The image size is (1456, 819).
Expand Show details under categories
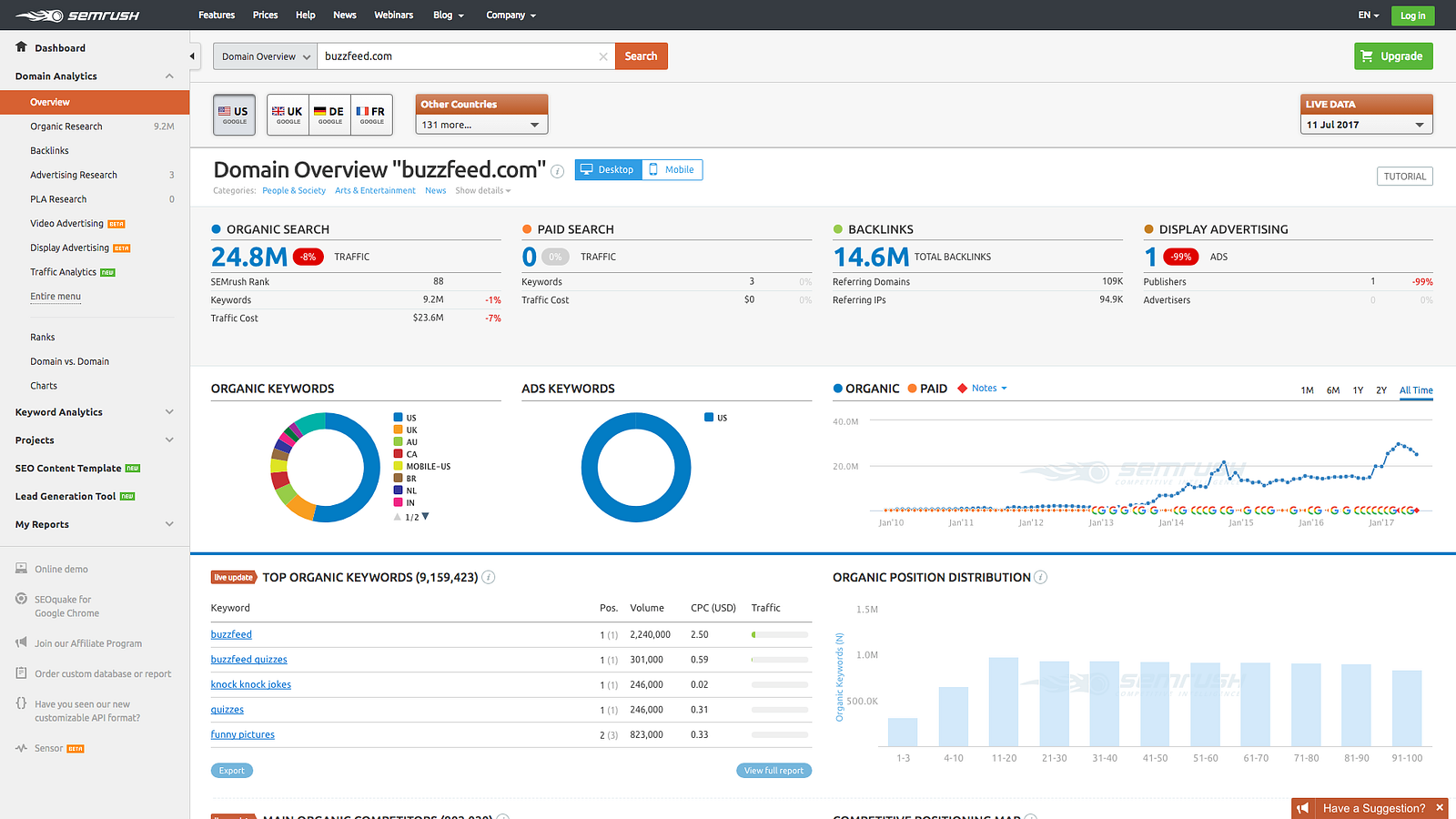(482, 191)
